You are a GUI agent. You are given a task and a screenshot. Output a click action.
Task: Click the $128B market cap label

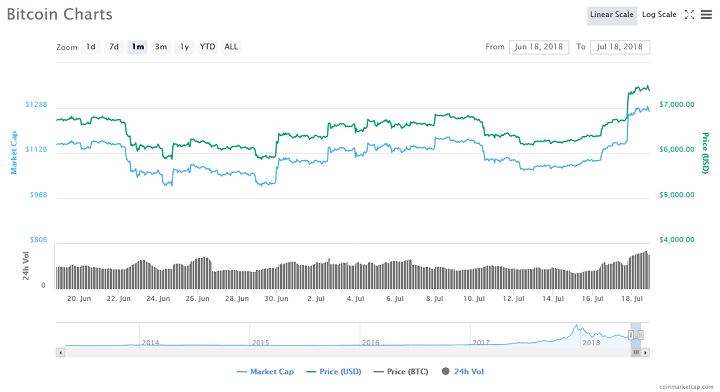tap(36, 105)
